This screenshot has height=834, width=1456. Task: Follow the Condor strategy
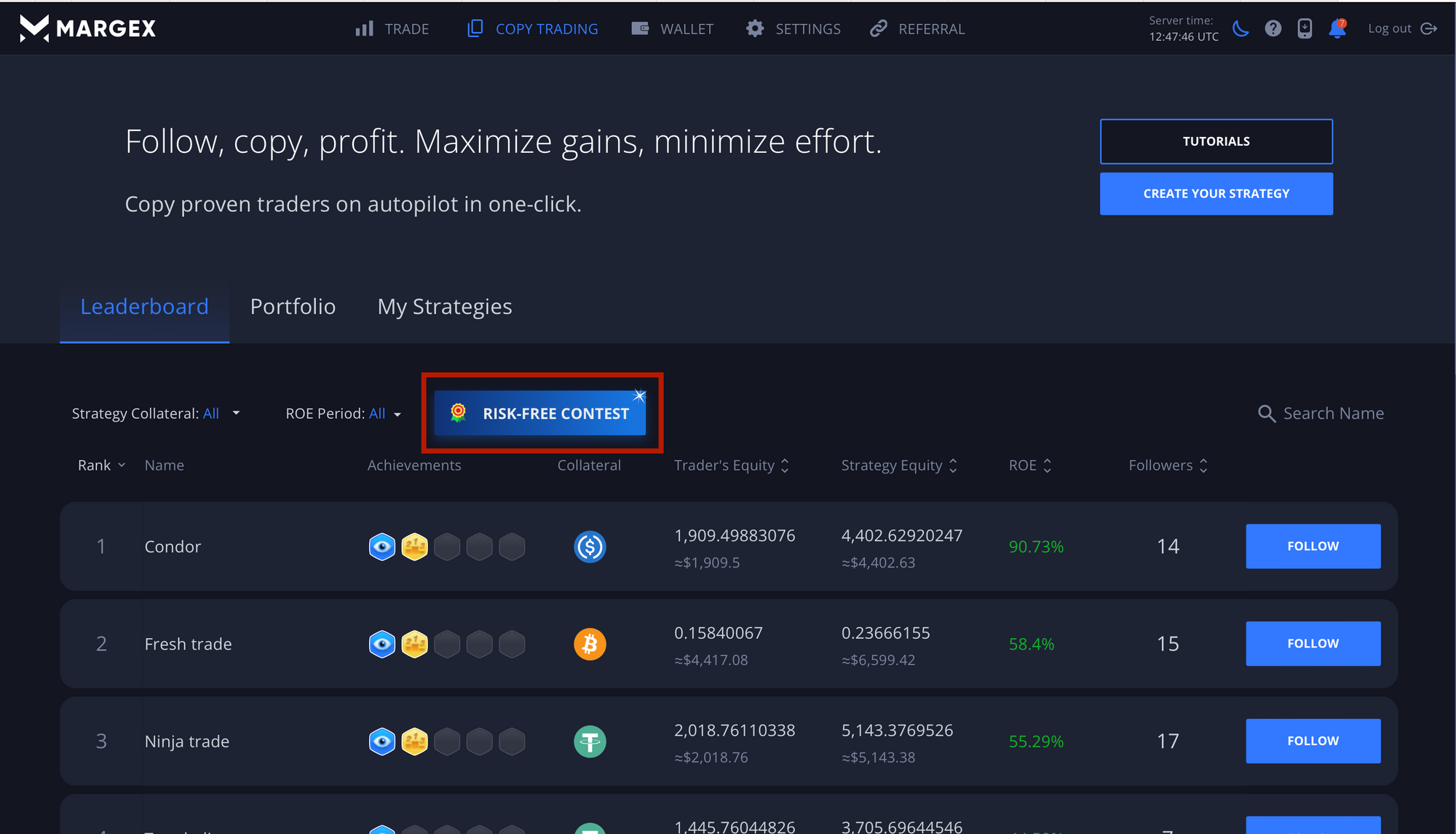click(1313, 546)
